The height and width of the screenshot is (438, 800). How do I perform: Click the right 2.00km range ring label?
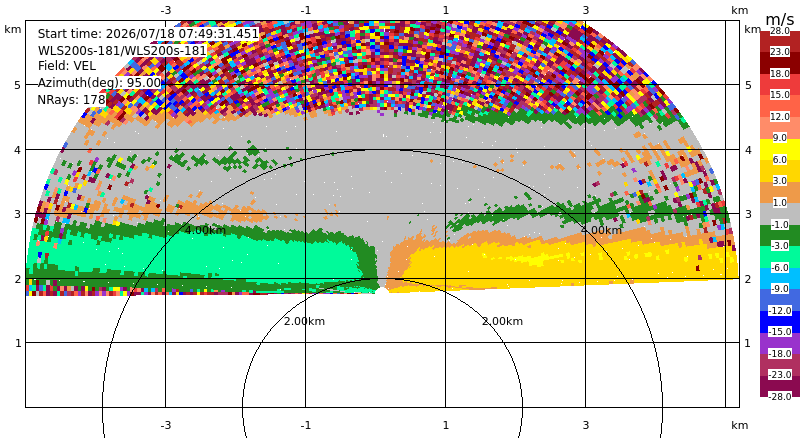click(503, 321)
